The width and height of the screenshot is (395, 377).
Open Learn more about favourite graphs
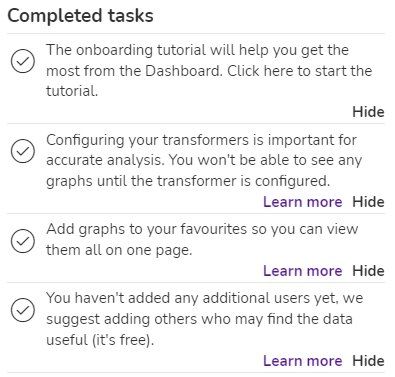pyautogui.click(x=303, y=271)
